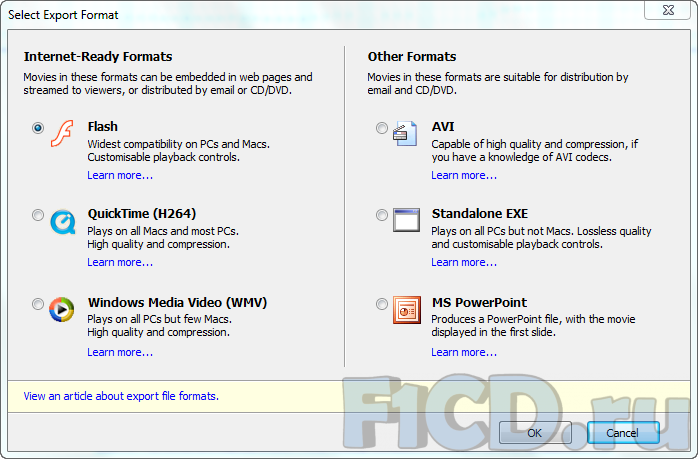Screen dimensions: 698x459
Task: Open Learn more link under MS PowerPoint
Action: coord(464,353)
